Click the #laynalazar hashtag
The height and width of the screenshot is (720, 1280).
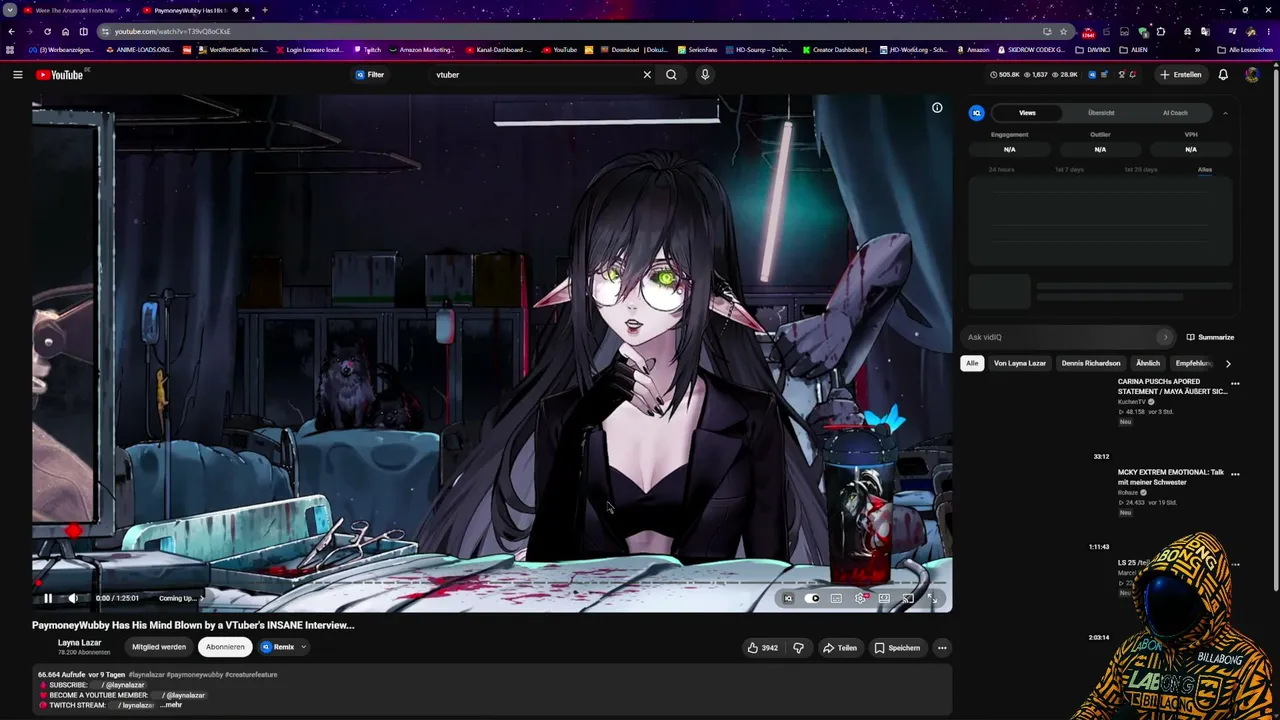pyautogui.click(x=146, y=675)
